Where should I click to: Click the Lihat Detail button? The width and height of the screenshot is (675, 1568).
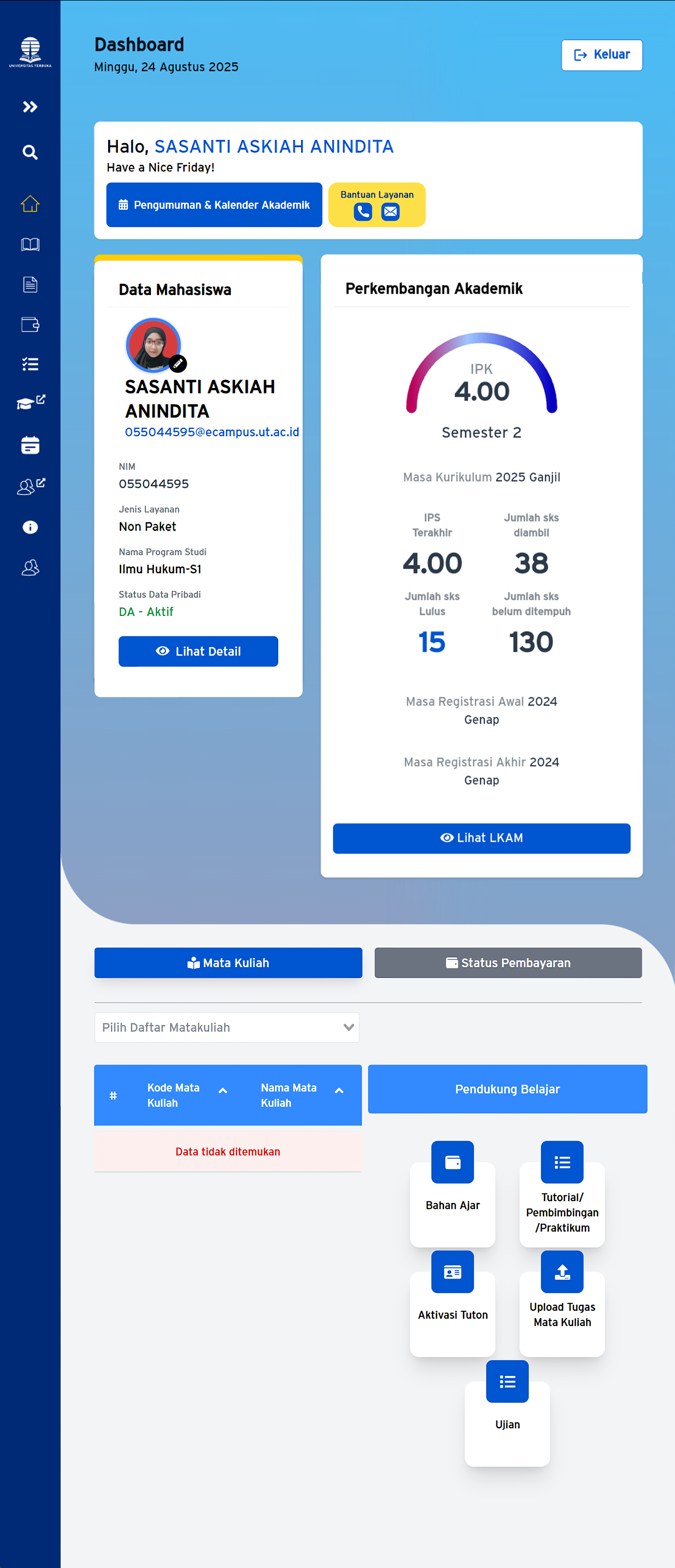[x=199, y=651]
